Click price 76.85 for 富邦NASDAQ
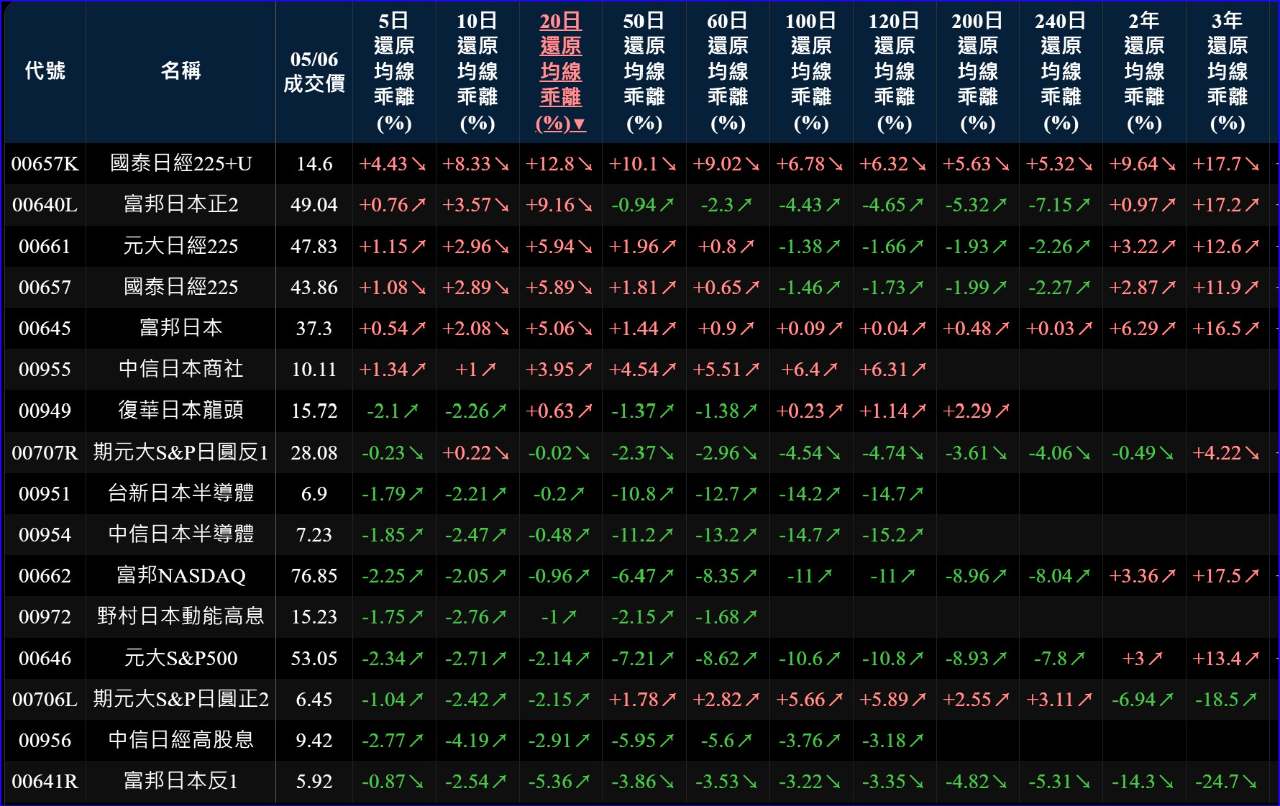The image size is (1280, 806). (314, 576)
